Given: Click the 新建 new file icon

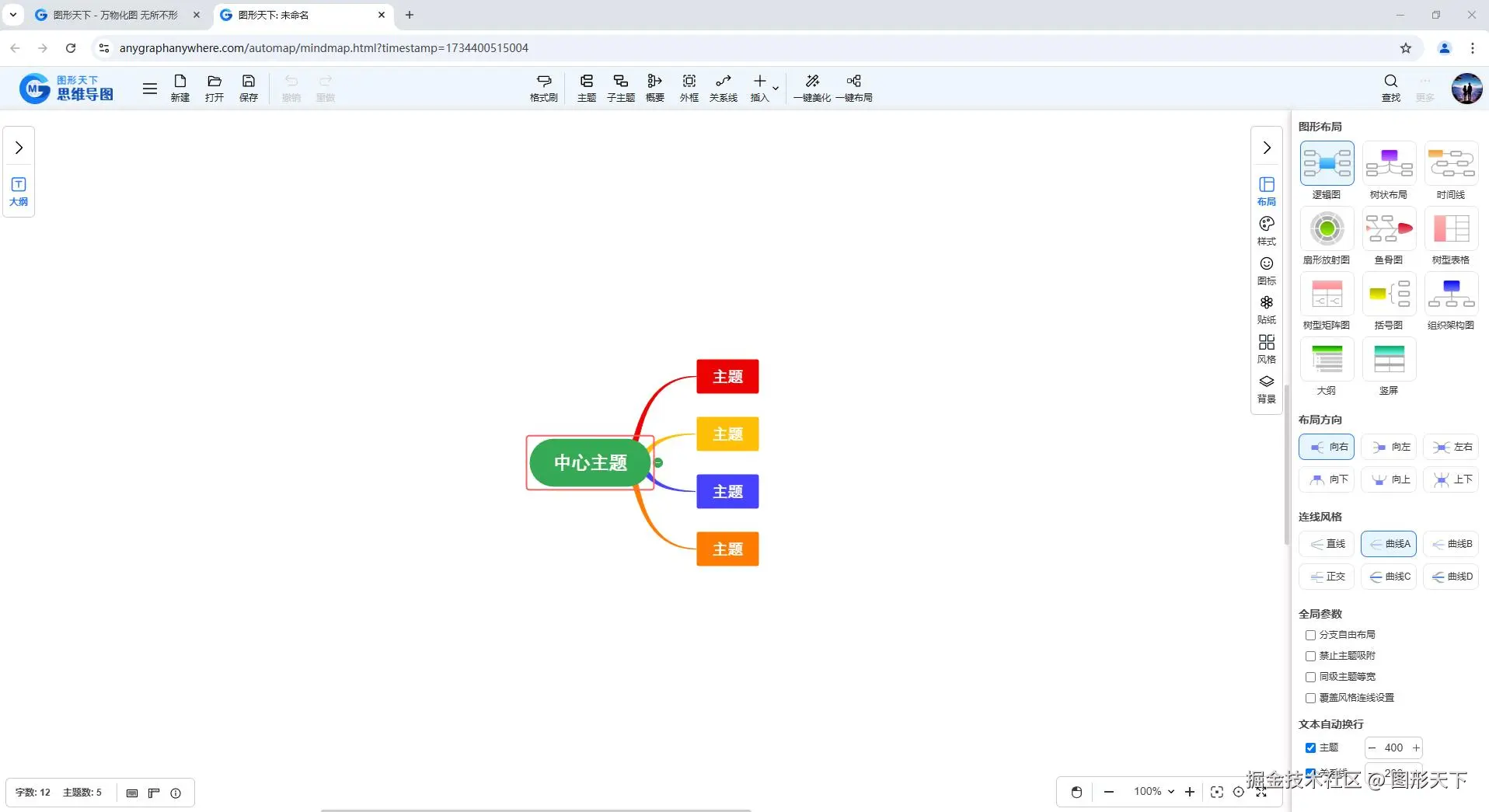Looking at the screenshot, I should click(x=180, y=88).
